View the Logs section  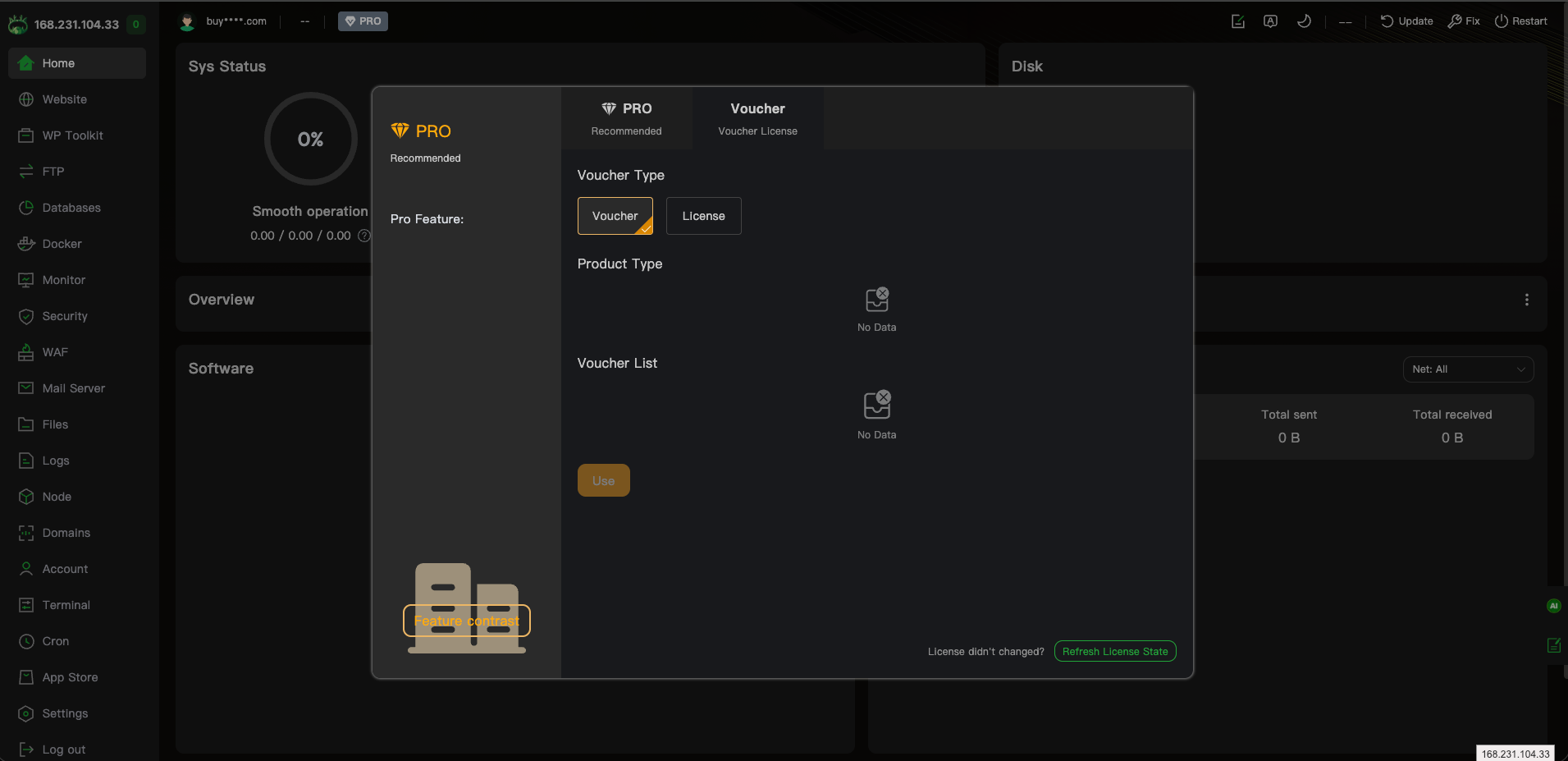click(x=77, y=461)
